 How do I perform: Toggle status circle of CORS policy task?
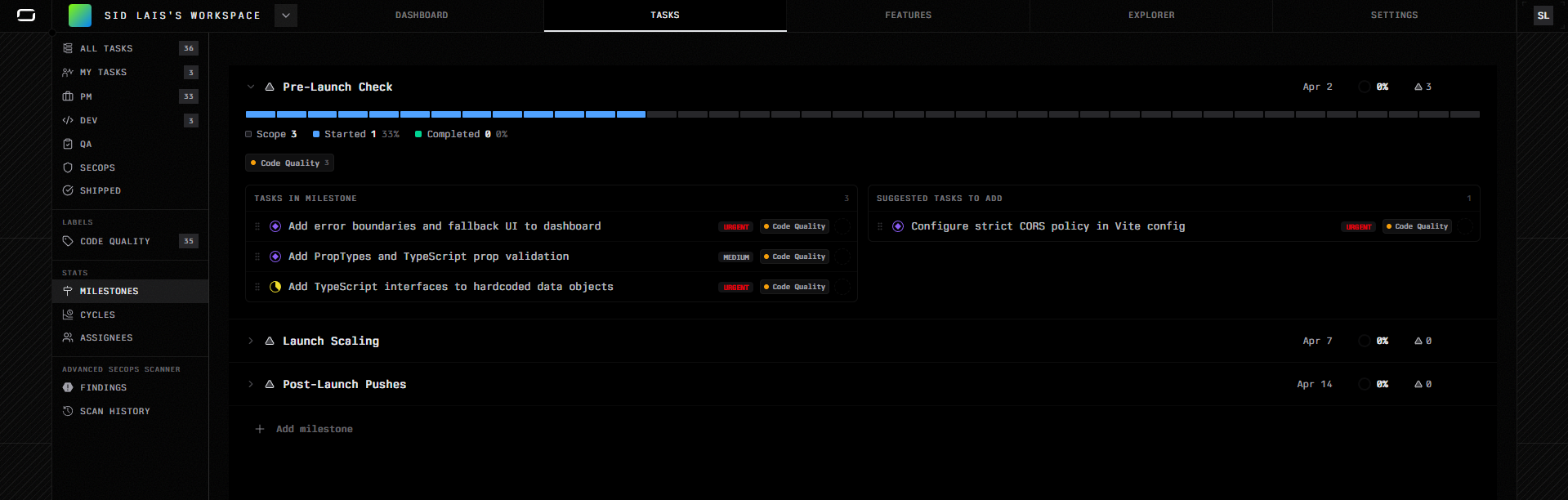(898, 226)
